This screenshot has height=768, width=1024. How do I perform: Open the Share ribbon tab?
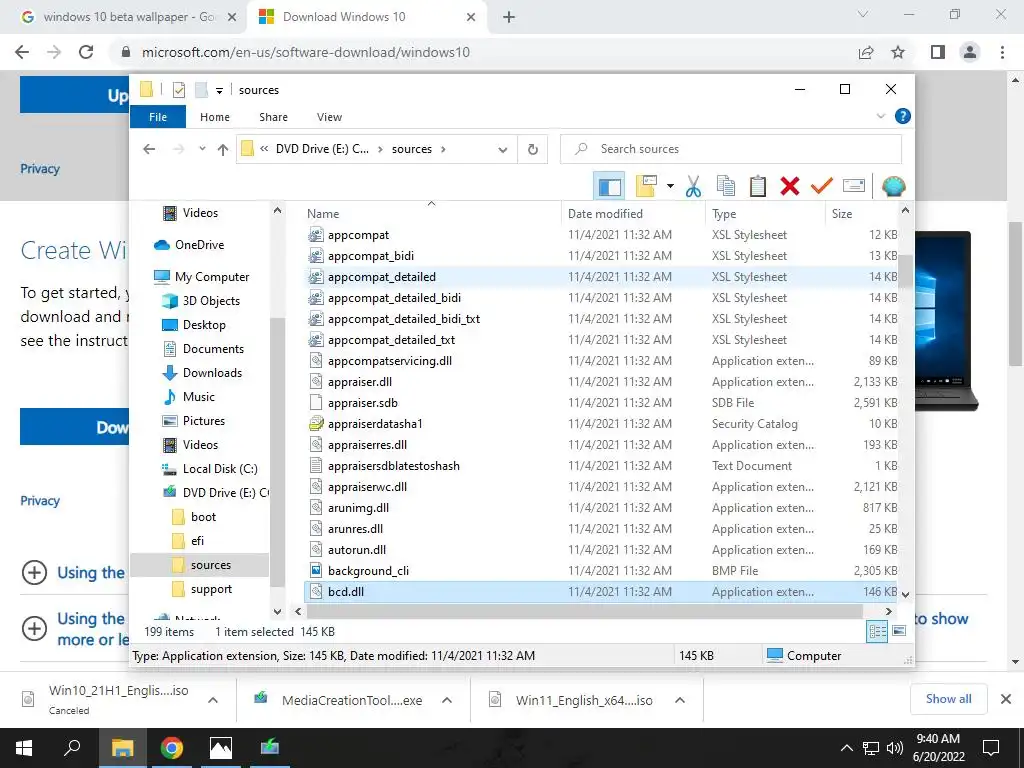tap(273, 117)
